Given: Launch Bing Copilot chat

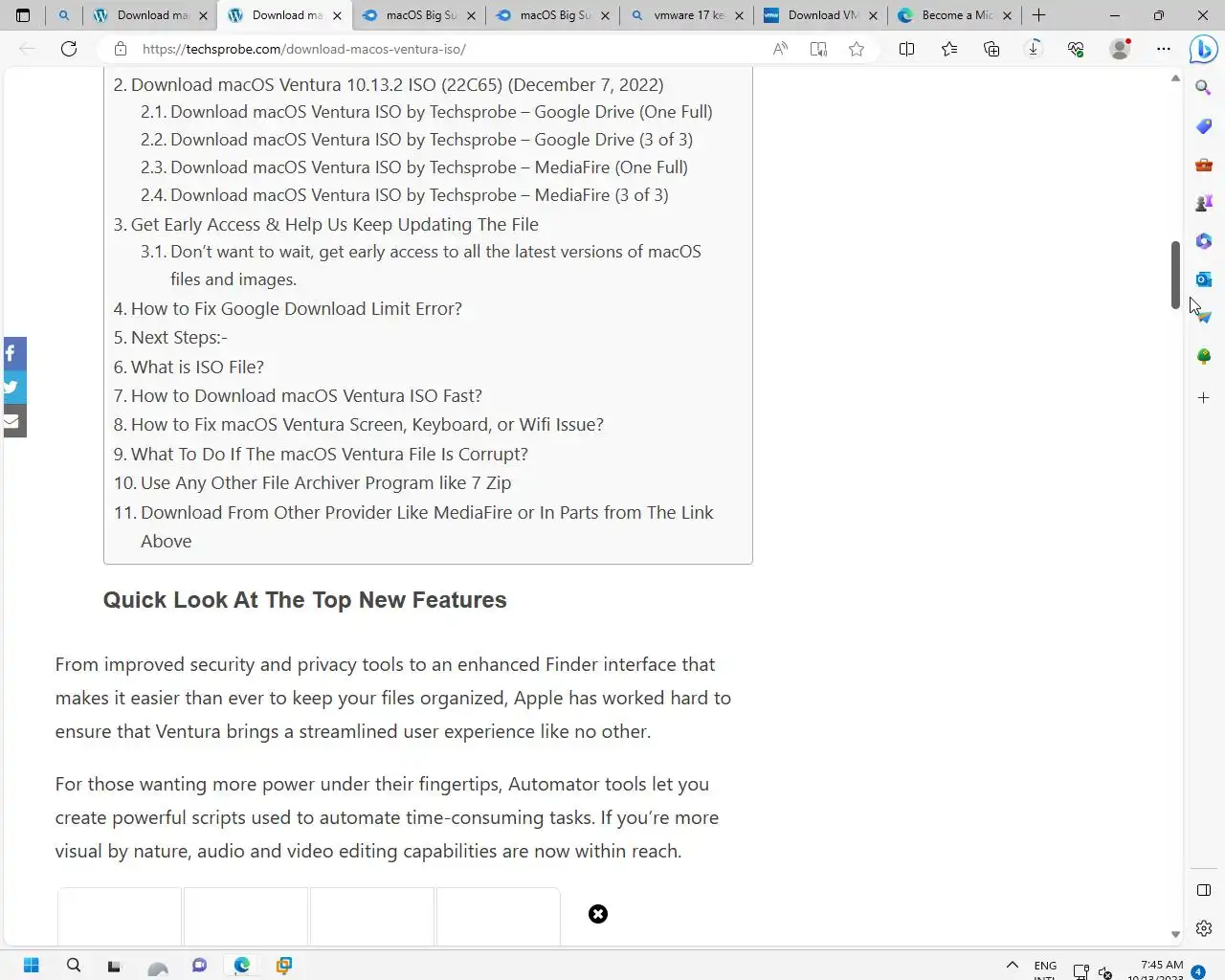Looking at the screenshot, I should coord(1203,49).
